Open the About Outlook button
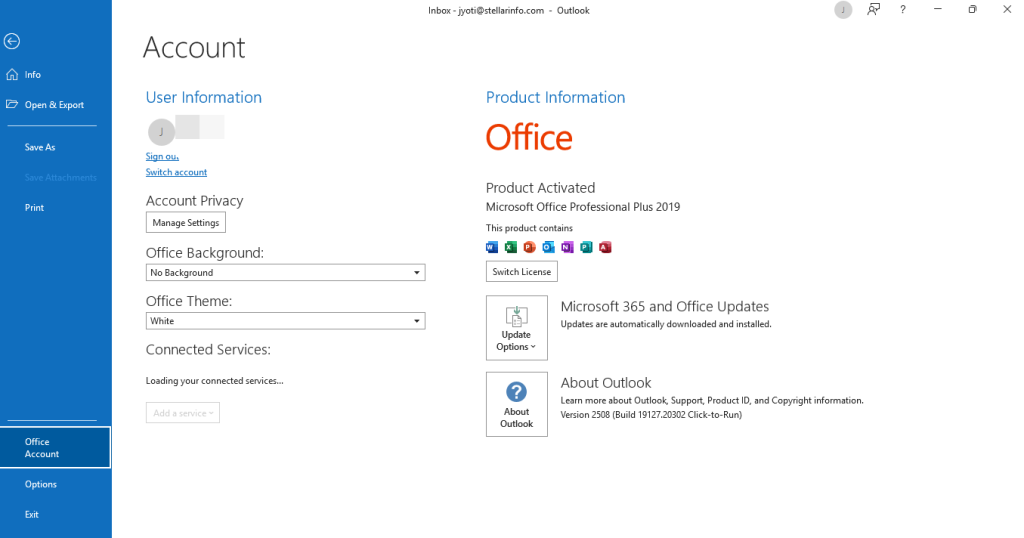Viewport: 1024px width, 538px height. (x=517, y=404)
